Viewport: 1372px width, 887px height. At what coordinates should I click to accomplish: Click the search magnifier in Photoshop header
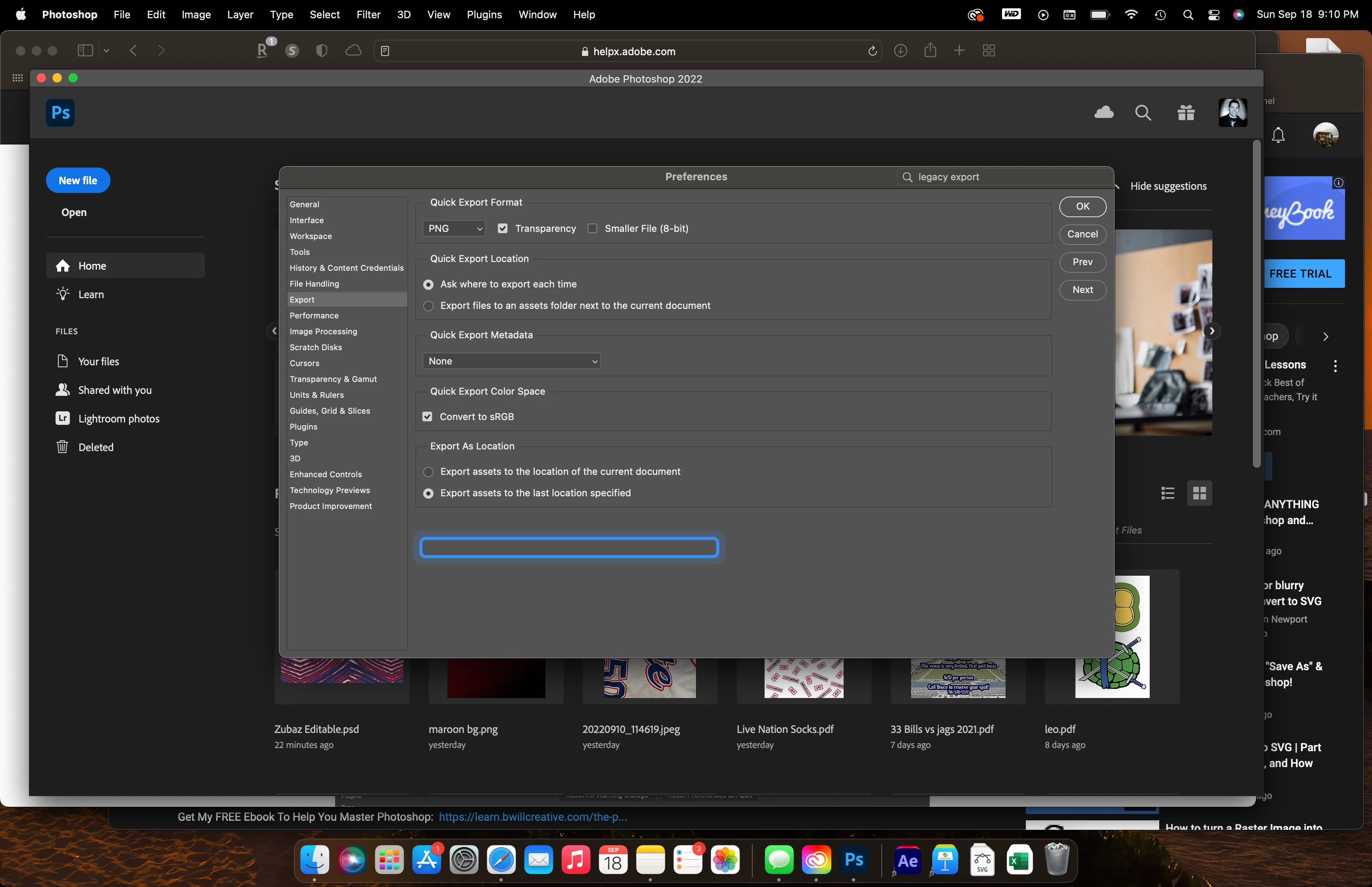point(1143,113)
